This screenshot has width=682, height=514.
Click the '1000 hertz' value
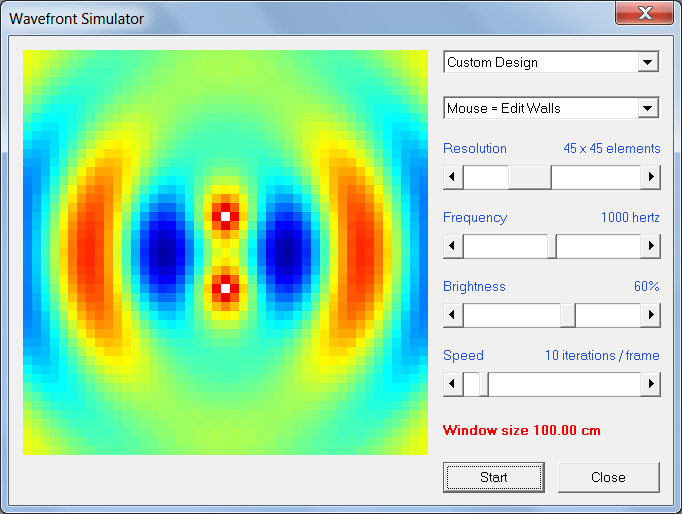tap(630, 217)
